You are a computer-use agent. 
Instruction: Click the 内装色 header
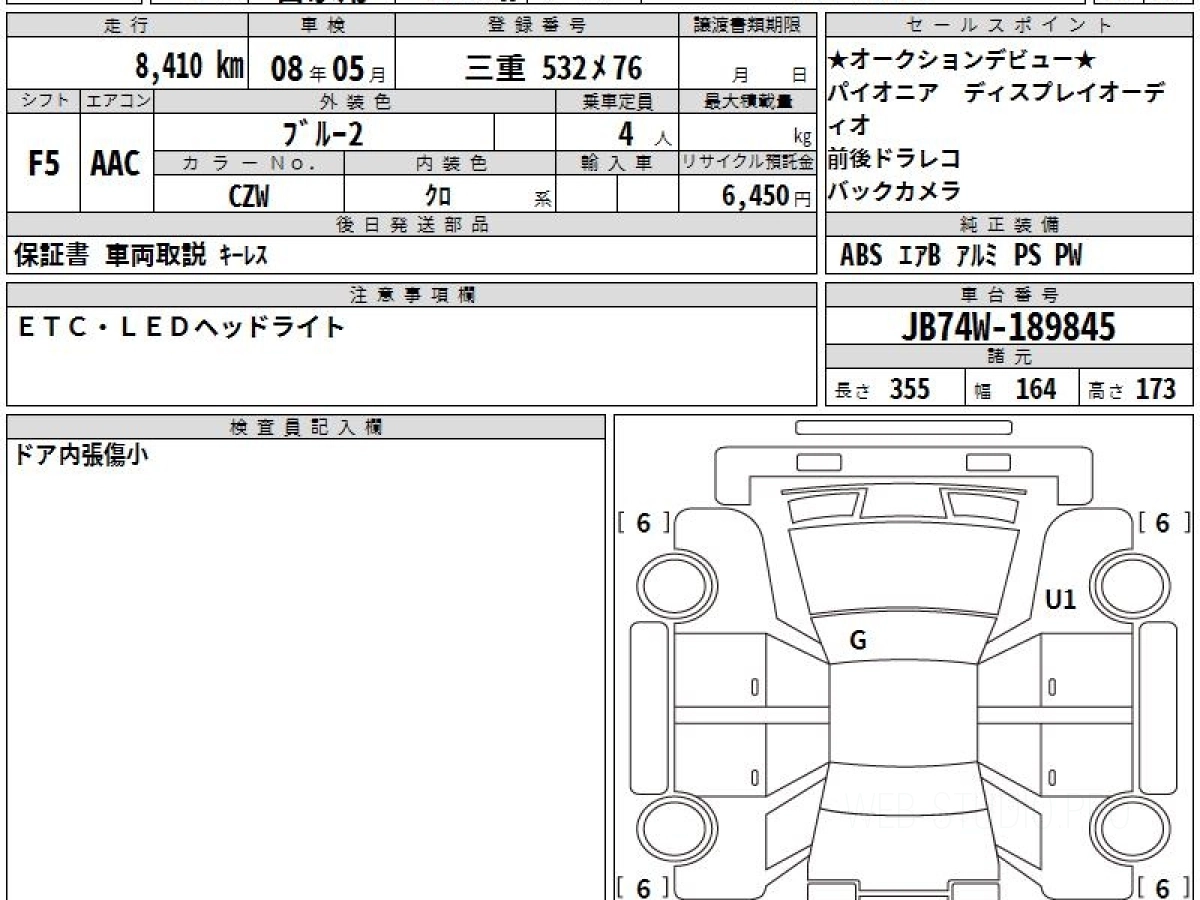point(450,163)
